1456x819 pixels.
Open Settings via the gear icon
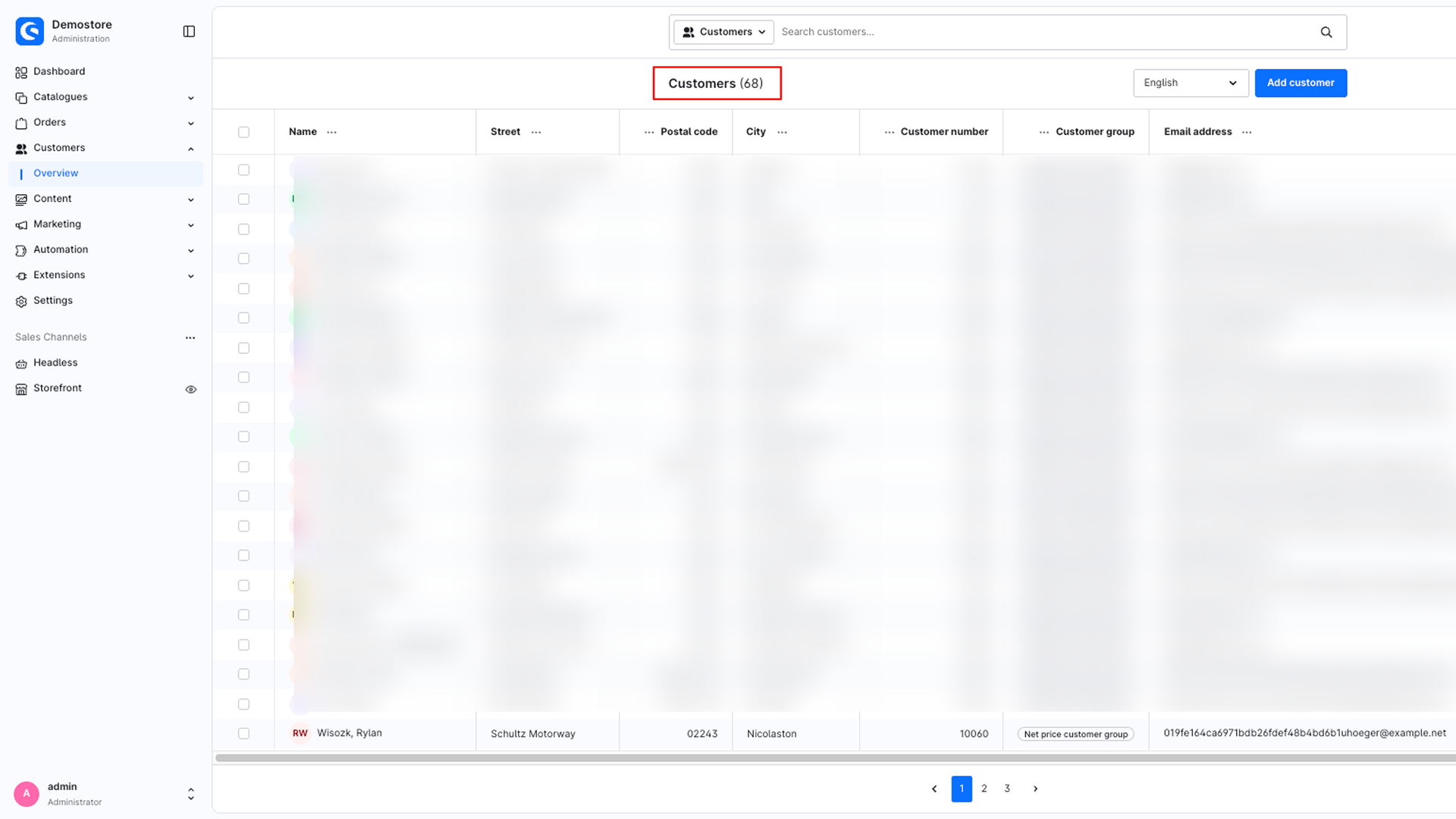point(21,301)
